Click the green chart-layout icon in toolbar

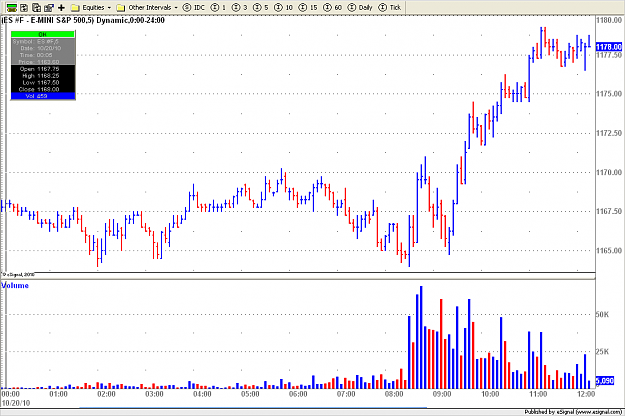tap(12, 8)
